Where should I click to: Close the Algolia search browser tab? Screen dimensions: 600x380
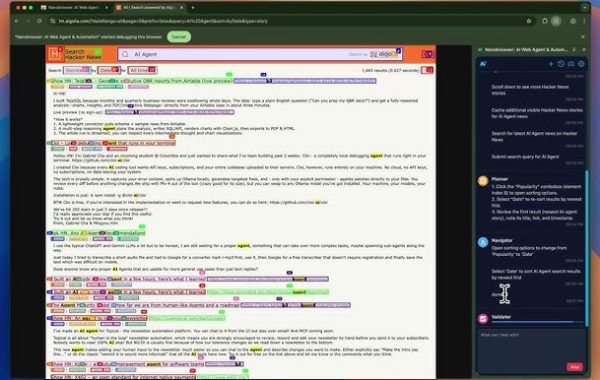[x=182, y=7]
